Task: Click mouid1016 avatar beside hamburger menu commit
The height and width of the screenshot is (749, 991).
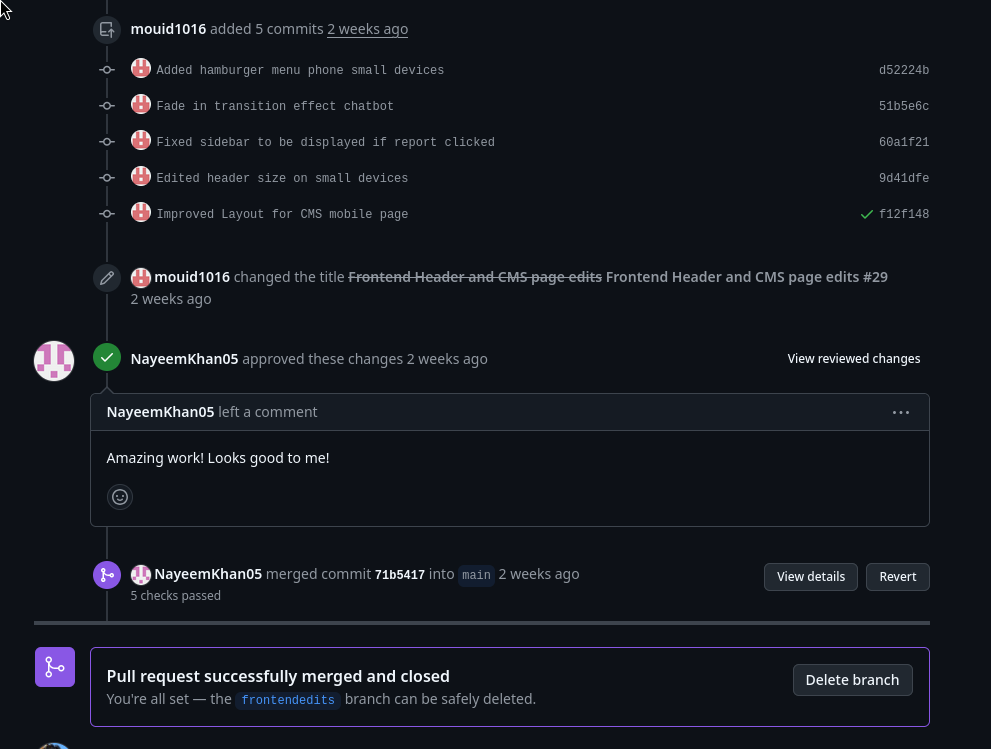Action: (141, 69)
